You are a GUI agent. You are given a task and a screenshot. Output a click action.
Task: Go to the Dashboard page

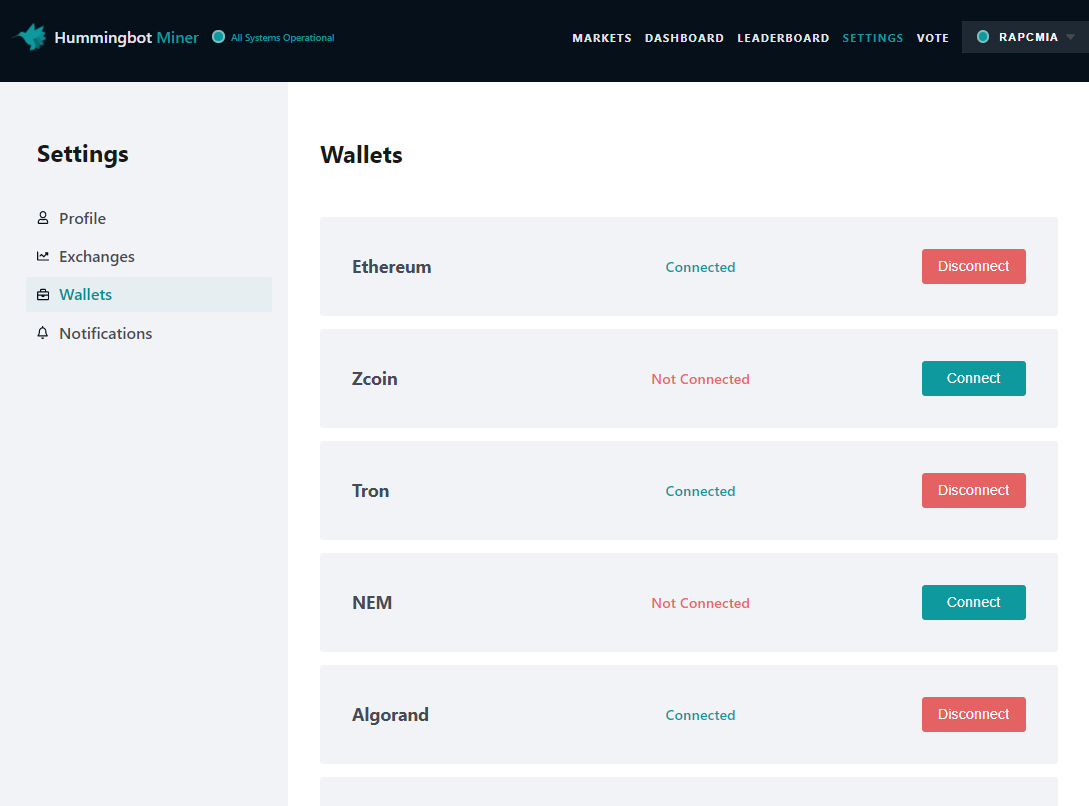coord(684,38)
